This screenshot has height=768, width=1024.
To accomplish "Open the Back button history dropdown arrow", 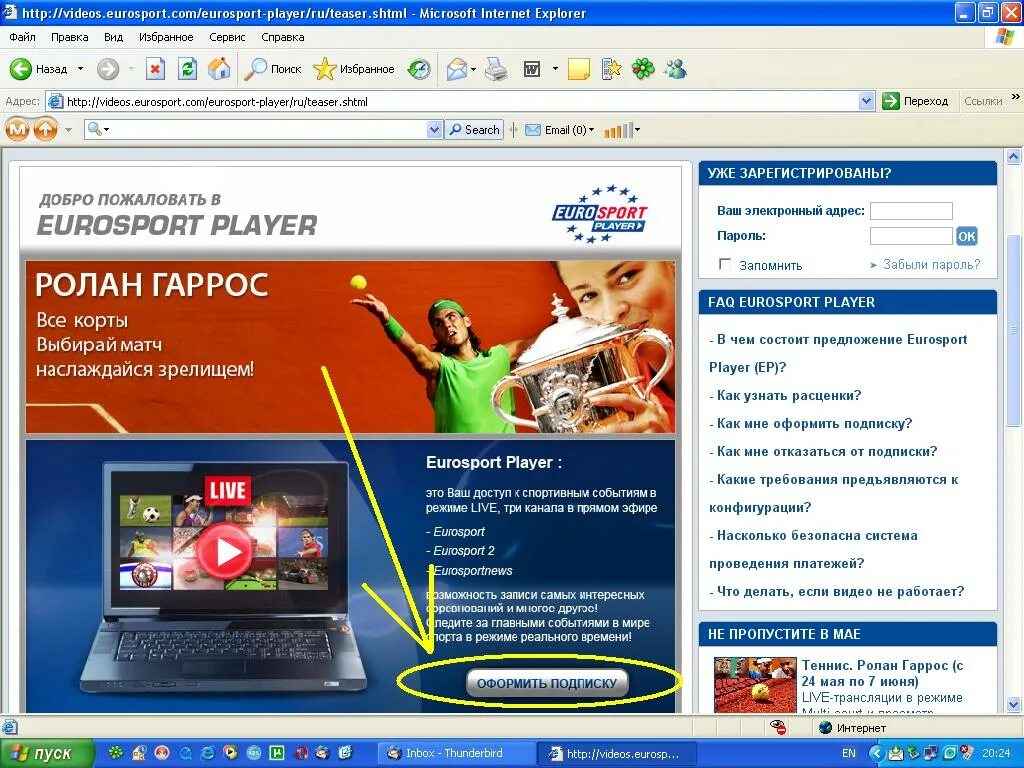I will [80, 69].
